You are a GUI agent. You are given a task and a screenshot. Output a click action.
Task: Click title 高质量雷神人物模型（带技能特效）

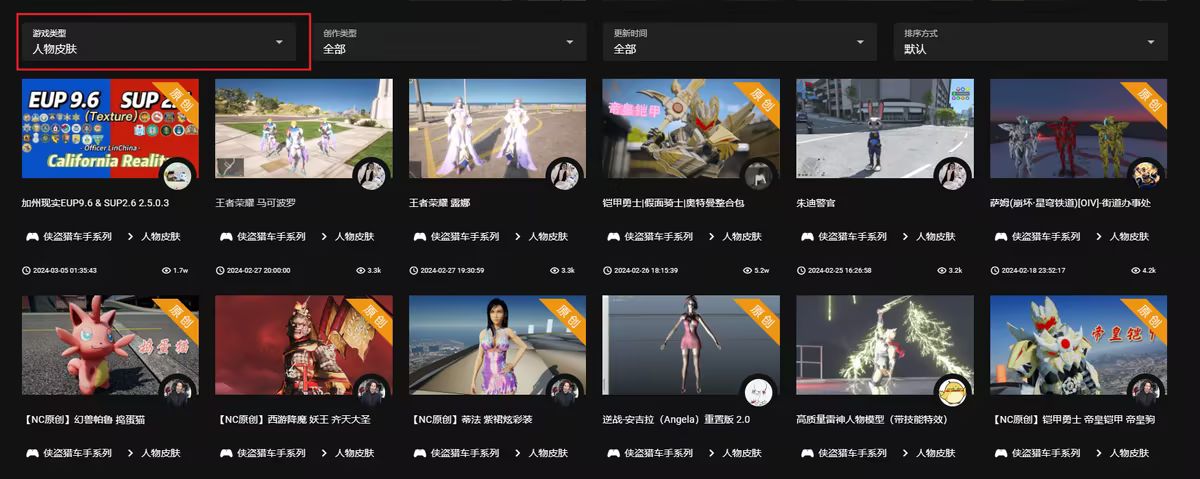pyautogui.click(x=871, y=420)
